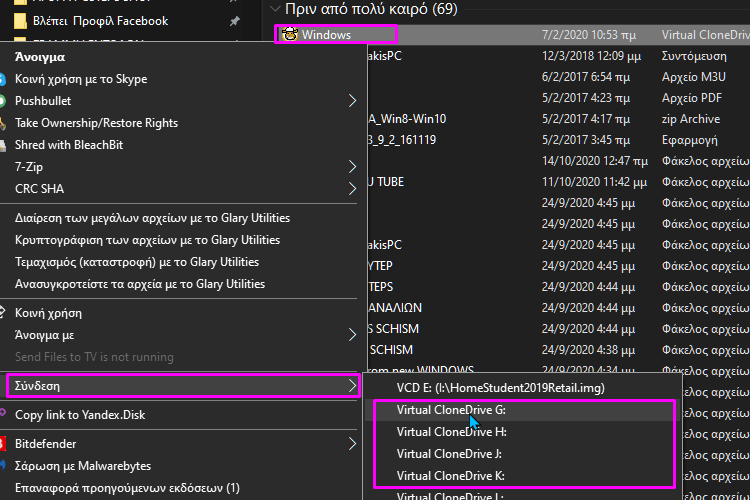Image resolution: width=750 pixels, height=500 pixels.
Task: Expand the Άνοιγμα με submenu arrow
Action: (352, 335)
